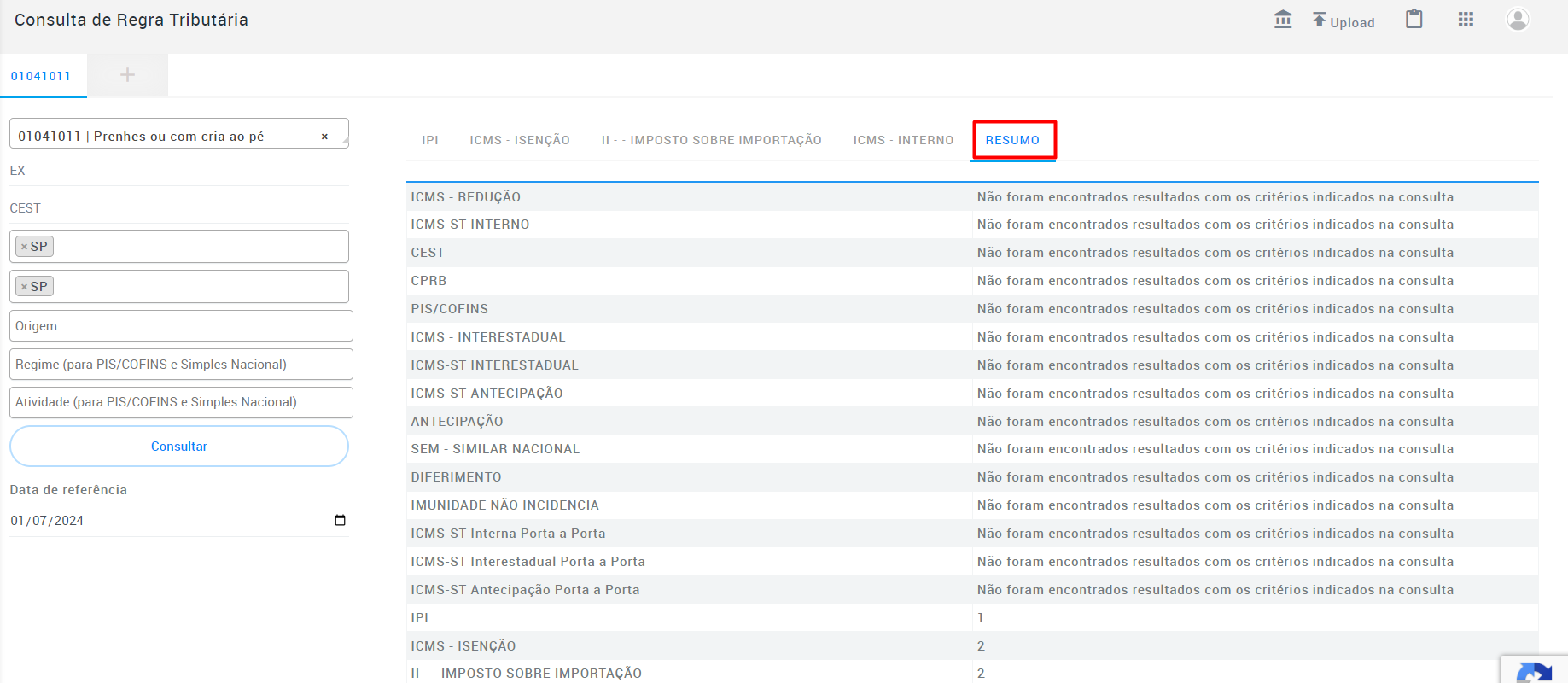Switch to ICMS - ISENÇÃO tab
Image resolution: width=1568 pixels, height=683 pixels.
(x=520, y=140)
